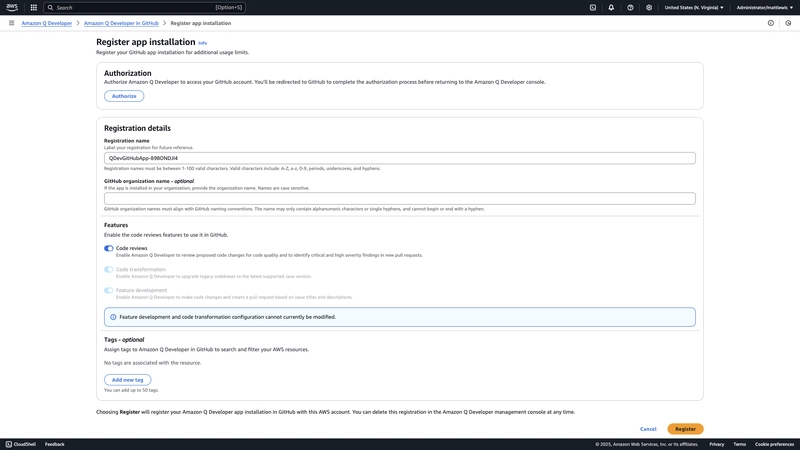Click the Cancel button

click(x=648, y=429)
